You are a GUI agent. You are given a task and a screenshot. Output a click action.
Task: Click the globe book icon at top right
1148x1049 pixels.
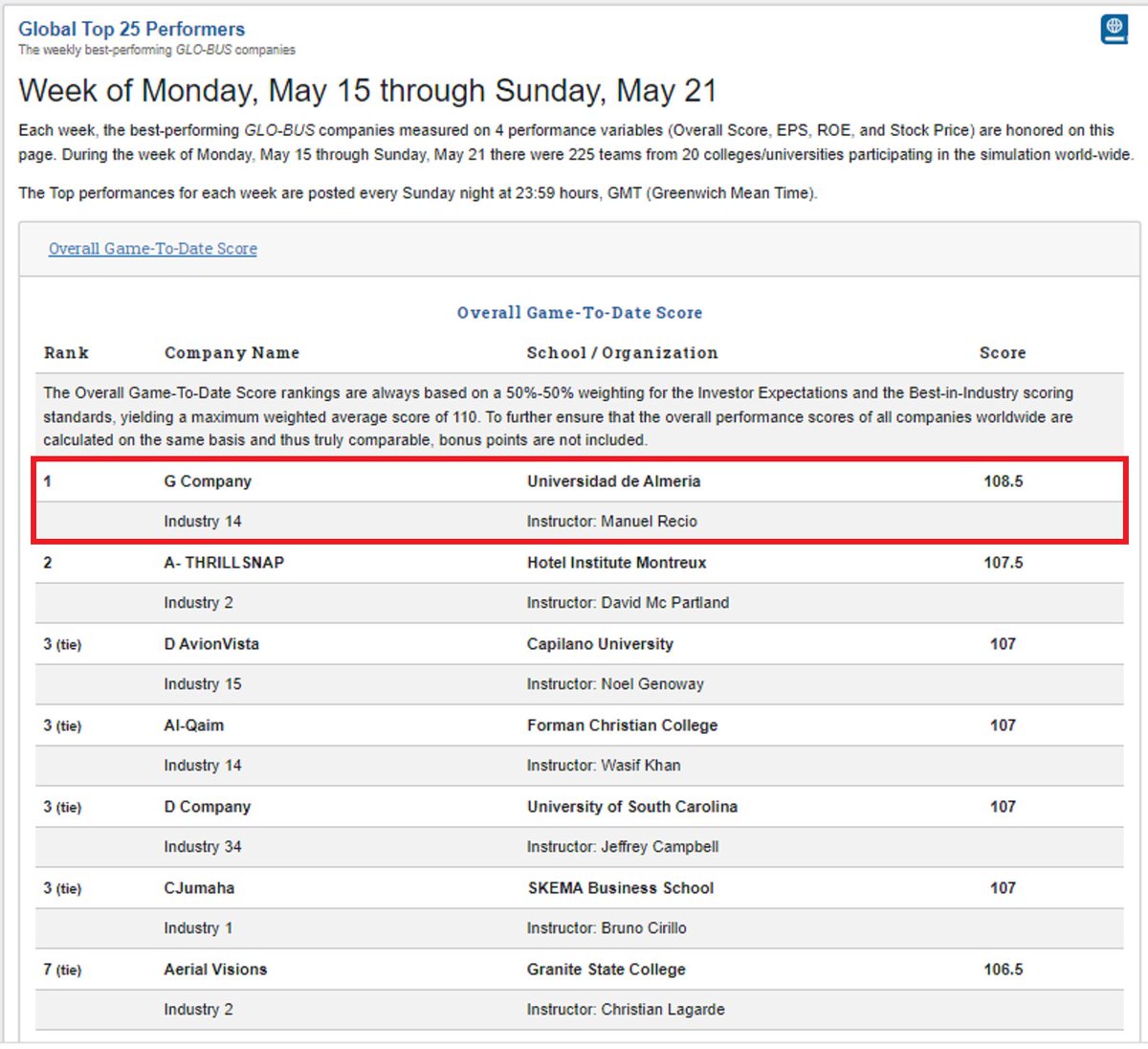pos(1114,29)
